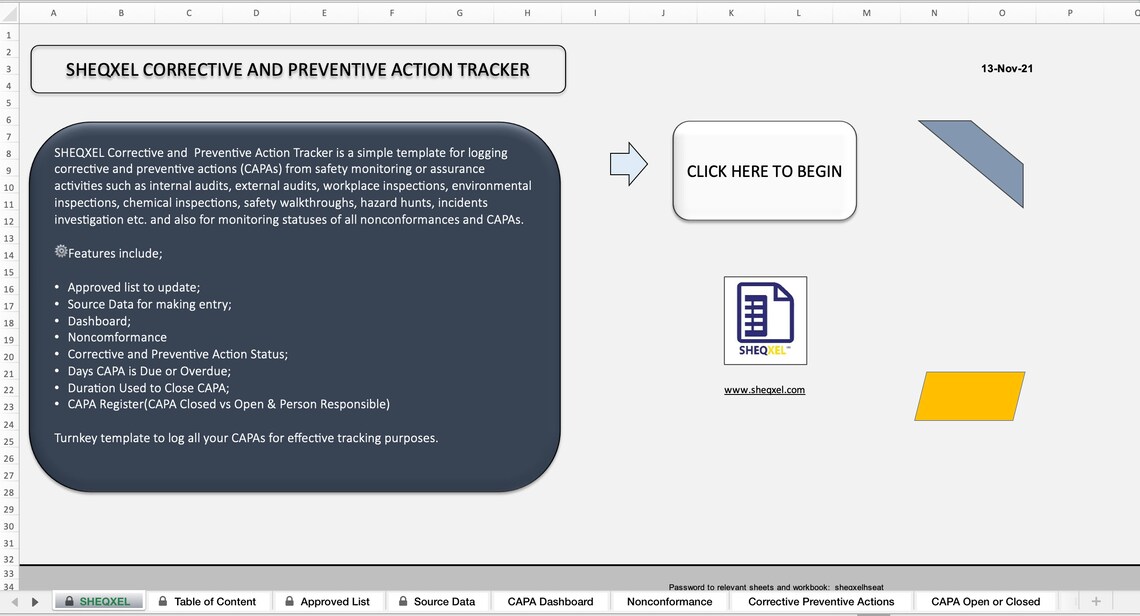Viewport: 1140px width, 616px height.
Task: Open the Corrective Preventive Actions sheet
Action: coord(820,601)
